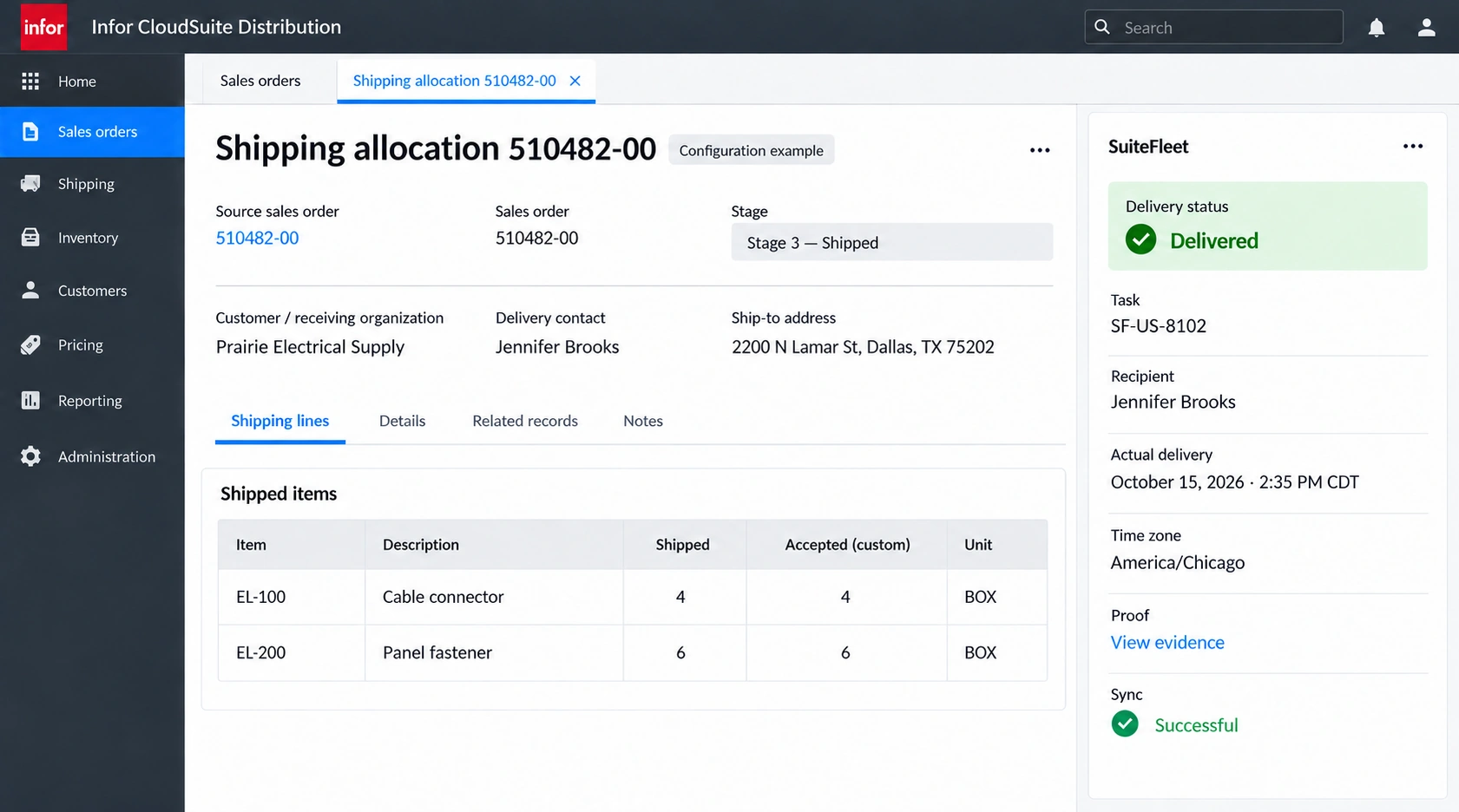Click the Administration gear icon
Viewport: 1459px width, 812px height.
click(30, 456)
